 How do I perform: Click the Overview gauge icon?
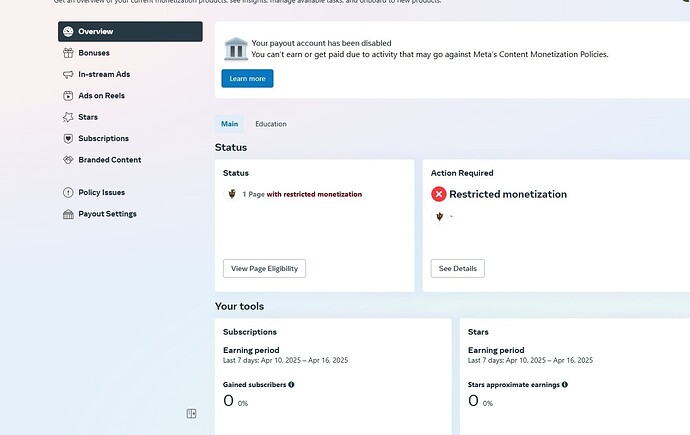click(68, 31)
